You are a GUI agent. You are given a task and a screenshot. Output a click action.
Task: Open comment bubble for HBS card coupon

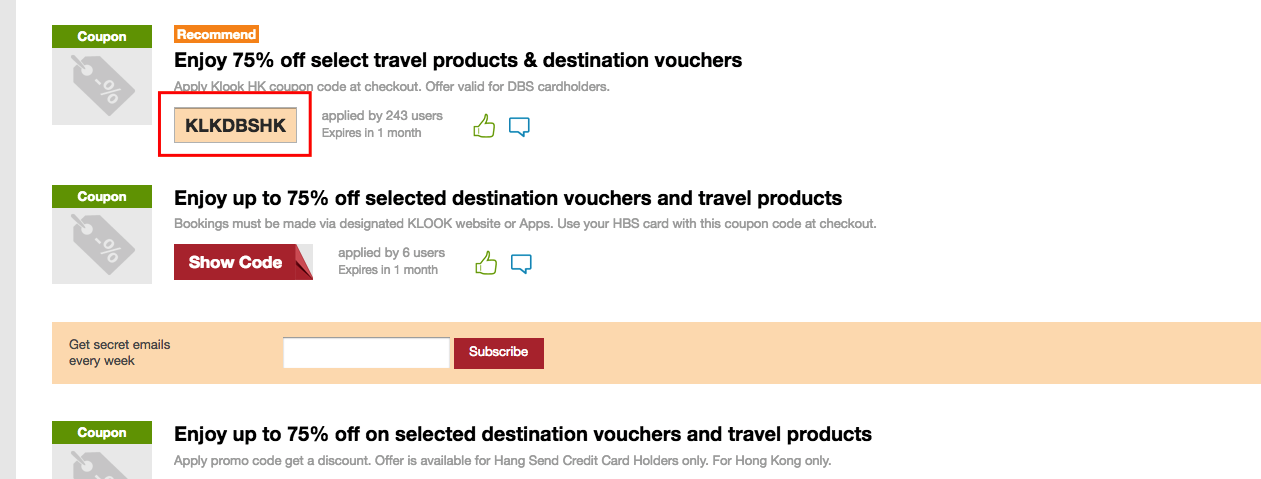click(x=521, y=264)
